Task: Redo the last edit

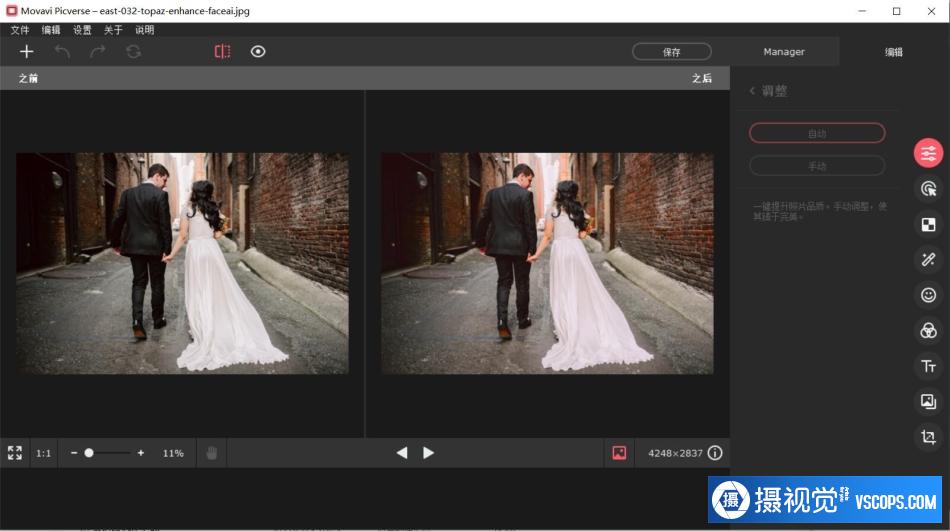Action: [x=98, y=52]
